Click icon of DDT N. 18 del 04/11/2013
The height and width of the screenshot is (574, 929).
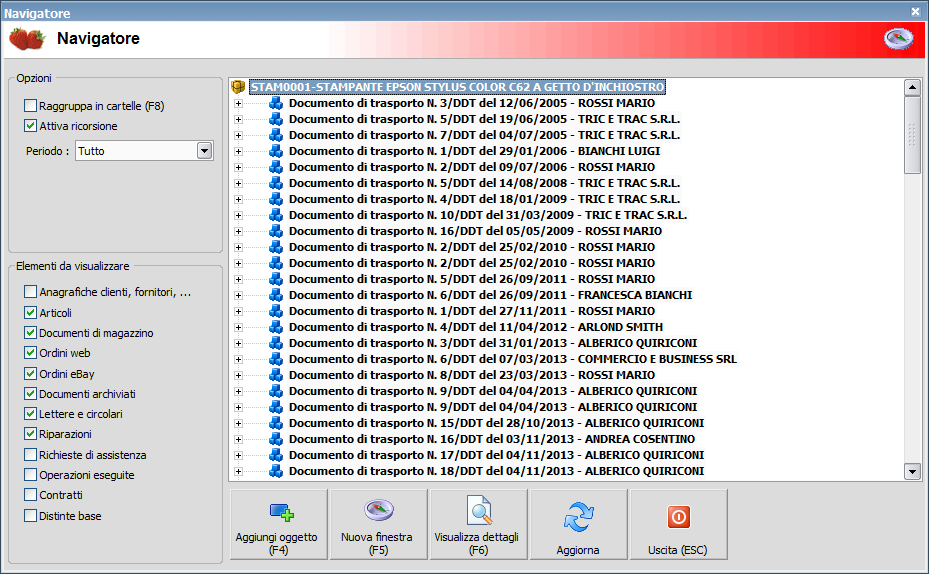[x=276, y=471]
